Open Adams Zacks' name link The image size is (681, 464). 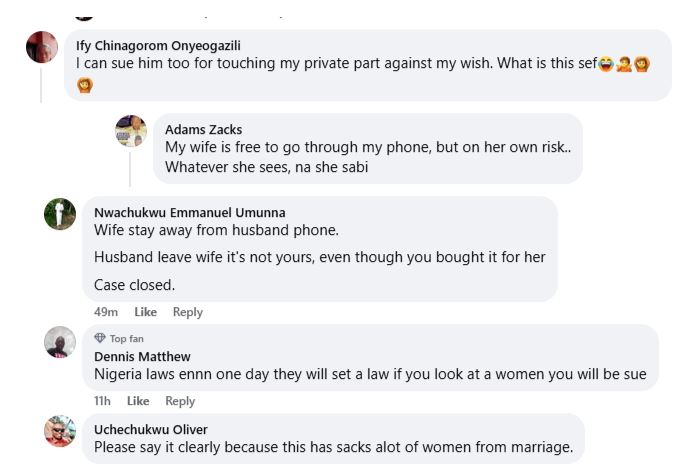(x=203, y=129)
